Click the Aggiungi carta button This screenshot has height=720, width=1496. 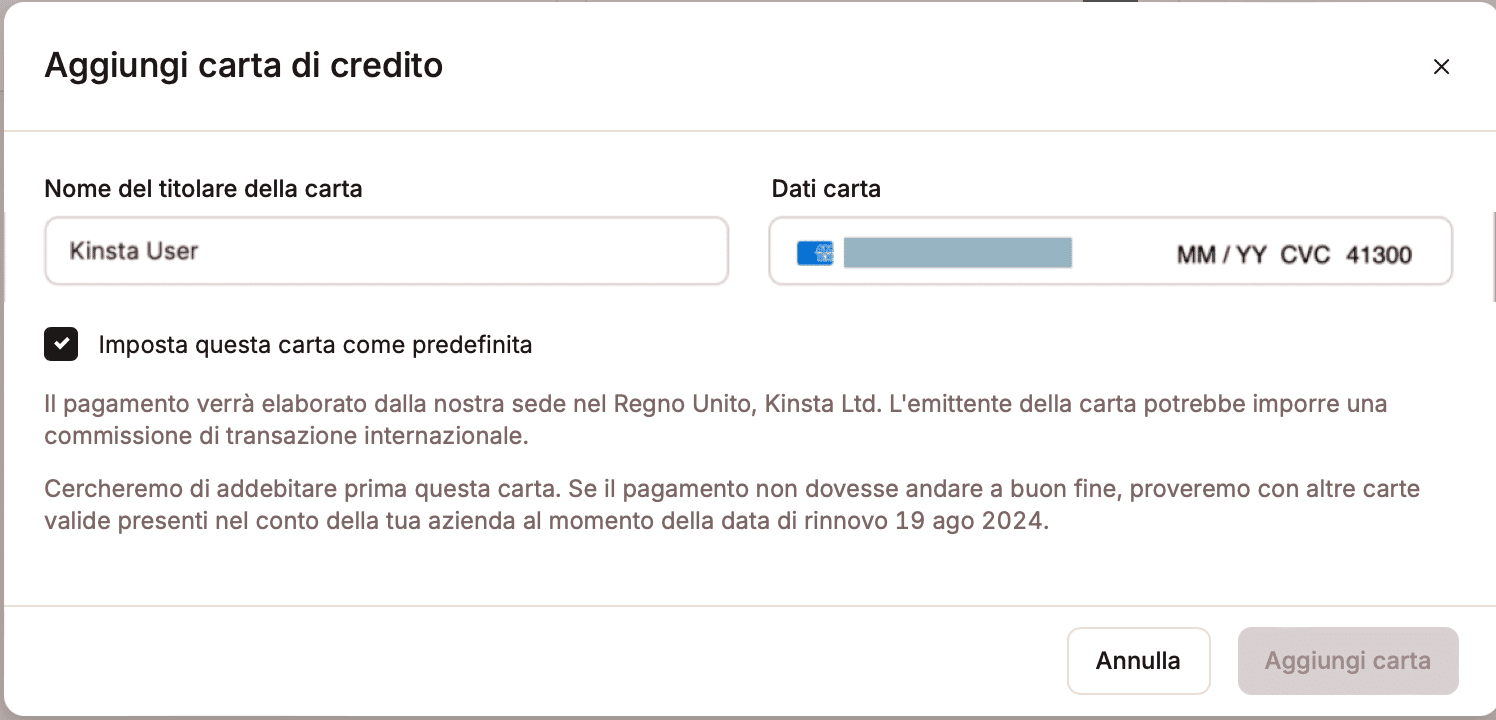1347,661
